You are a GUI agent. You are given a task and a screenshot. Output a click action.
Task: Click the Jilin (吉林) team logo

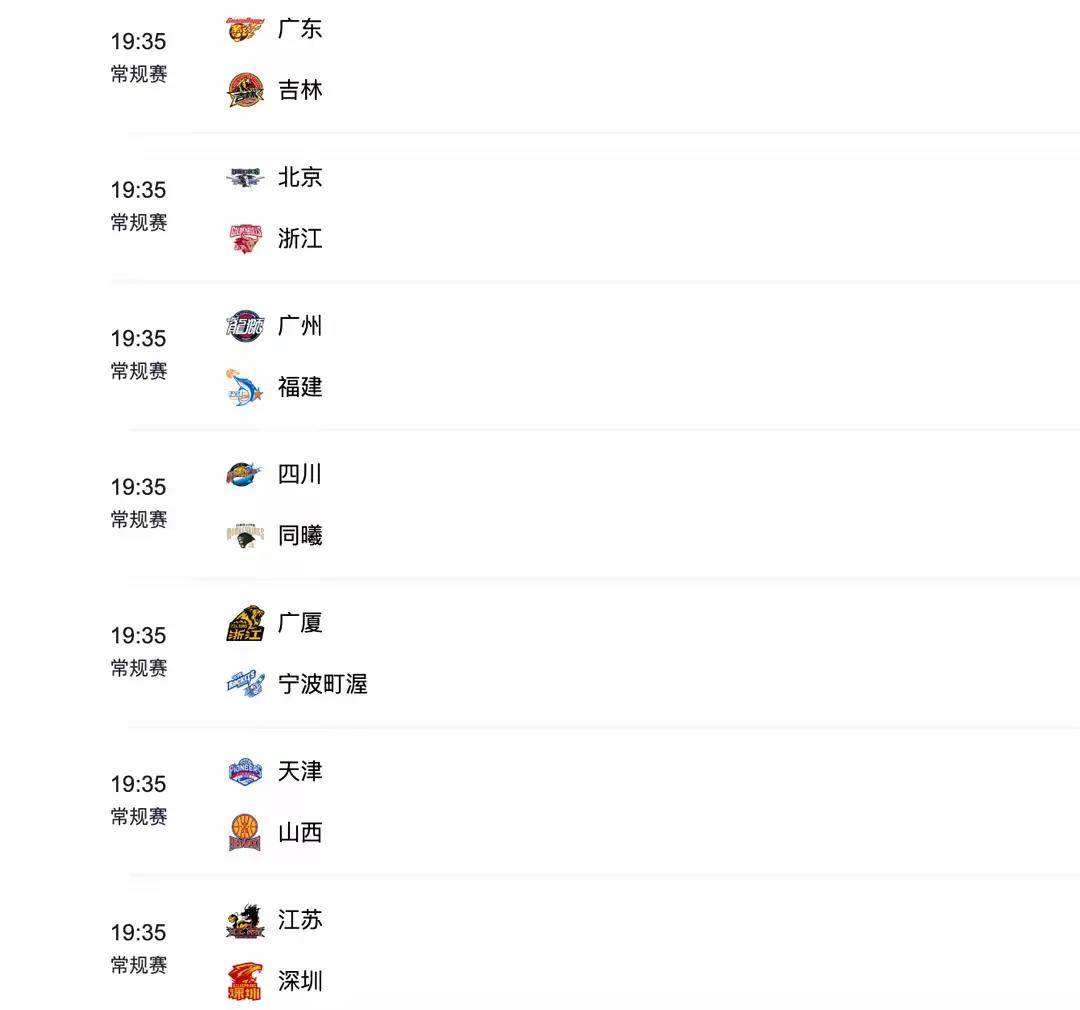(x=245, y=90)
